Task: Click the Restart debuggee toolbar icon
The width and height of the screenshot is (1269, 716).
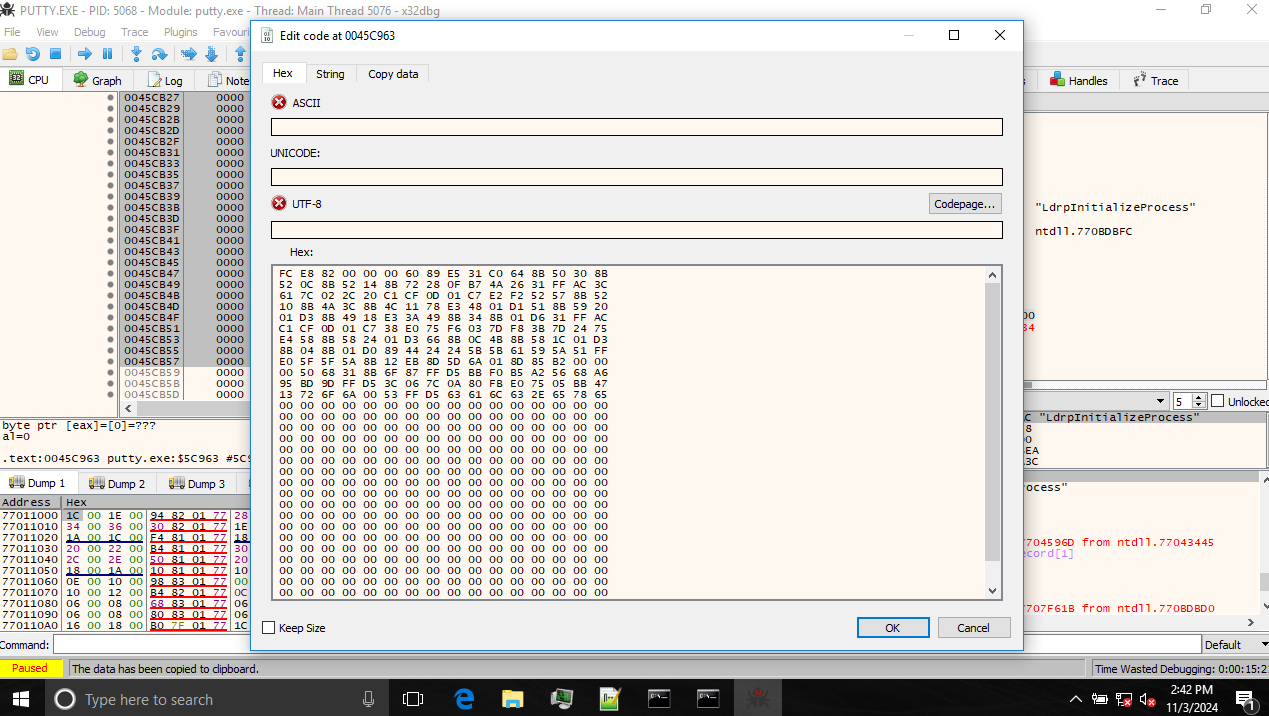Action: pos(33,54)
